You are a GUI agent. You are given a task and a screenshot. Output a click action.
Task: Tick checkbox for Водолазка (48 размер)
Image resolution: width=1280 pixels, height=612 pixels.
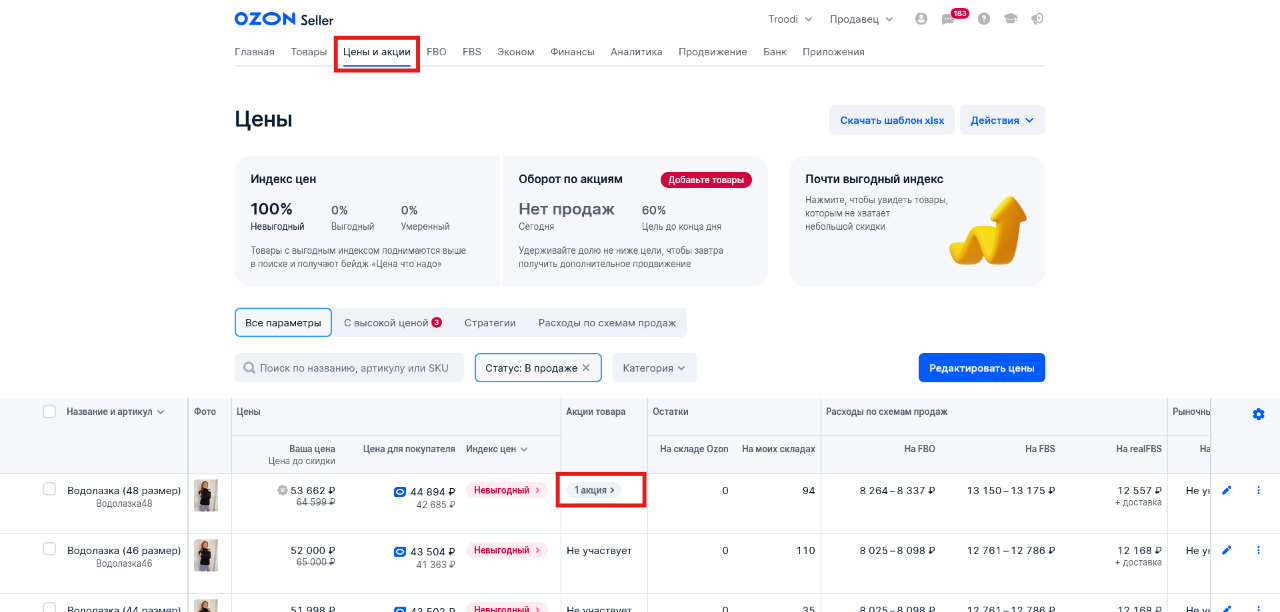coord(49,489)
